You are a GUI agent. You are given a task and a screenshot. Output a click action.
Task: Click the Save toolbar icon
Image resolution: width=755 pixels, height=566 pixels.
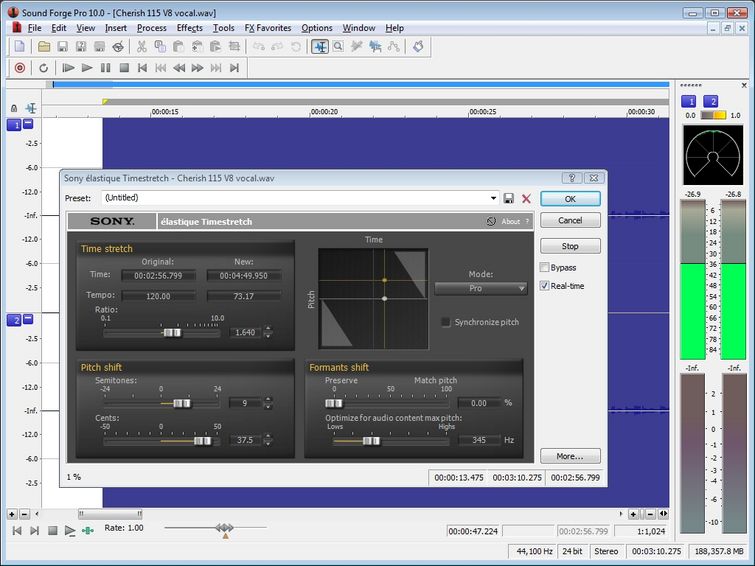pos(63,47)
